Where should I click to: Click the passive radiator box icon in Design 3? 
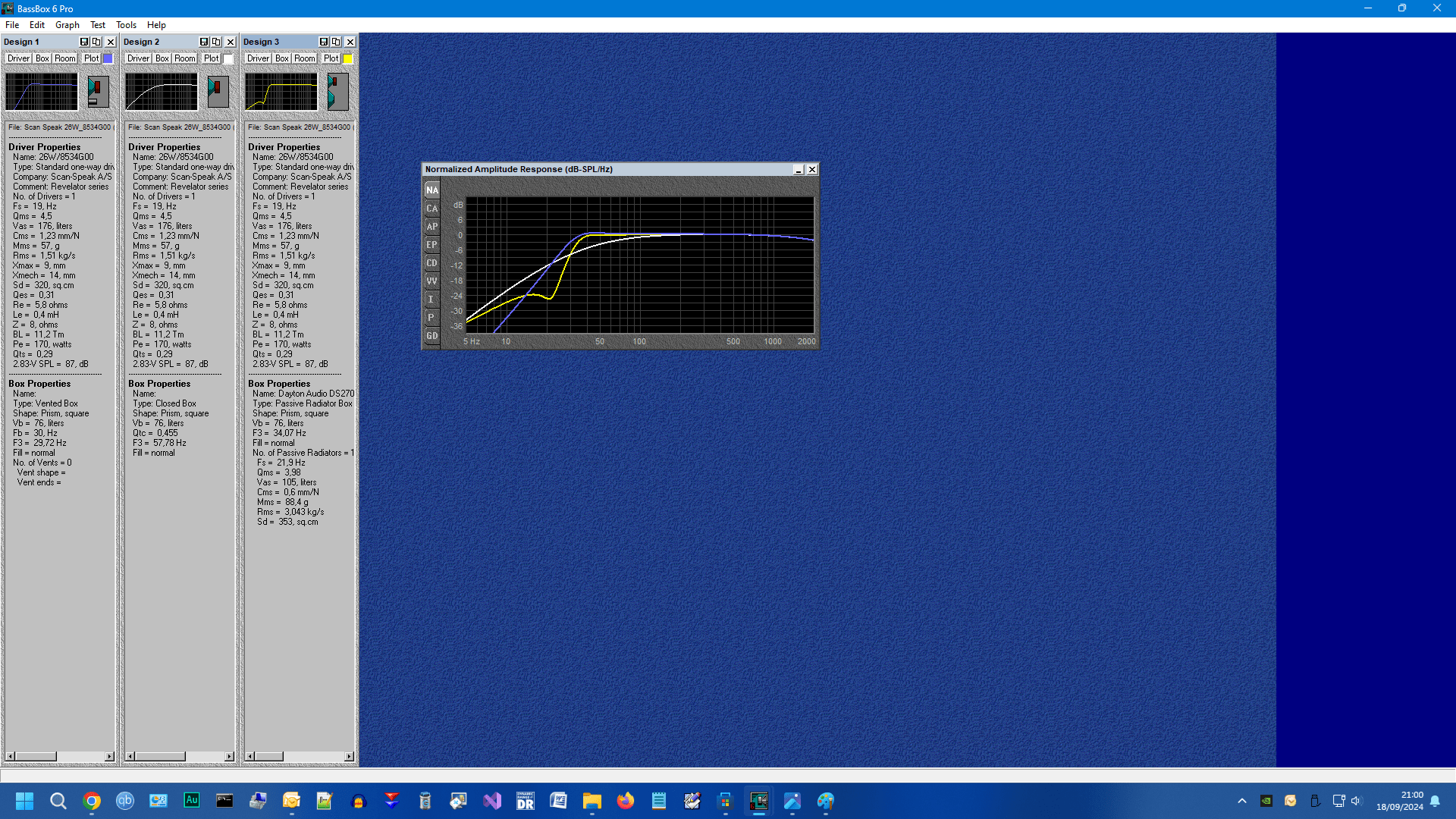point(338,92)
